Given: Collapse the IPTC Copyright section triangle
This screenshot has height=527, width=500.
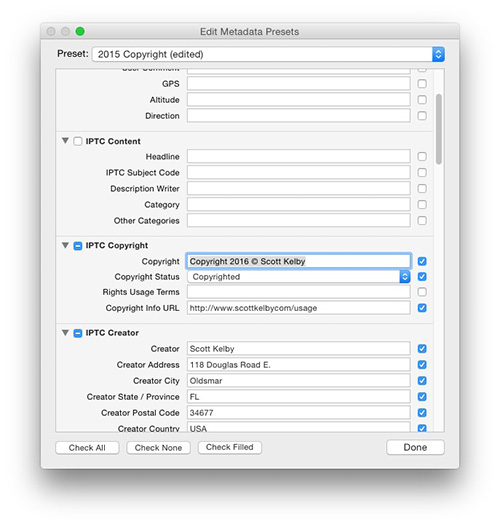Looking at the screenshot, I should tap(65, 245).
